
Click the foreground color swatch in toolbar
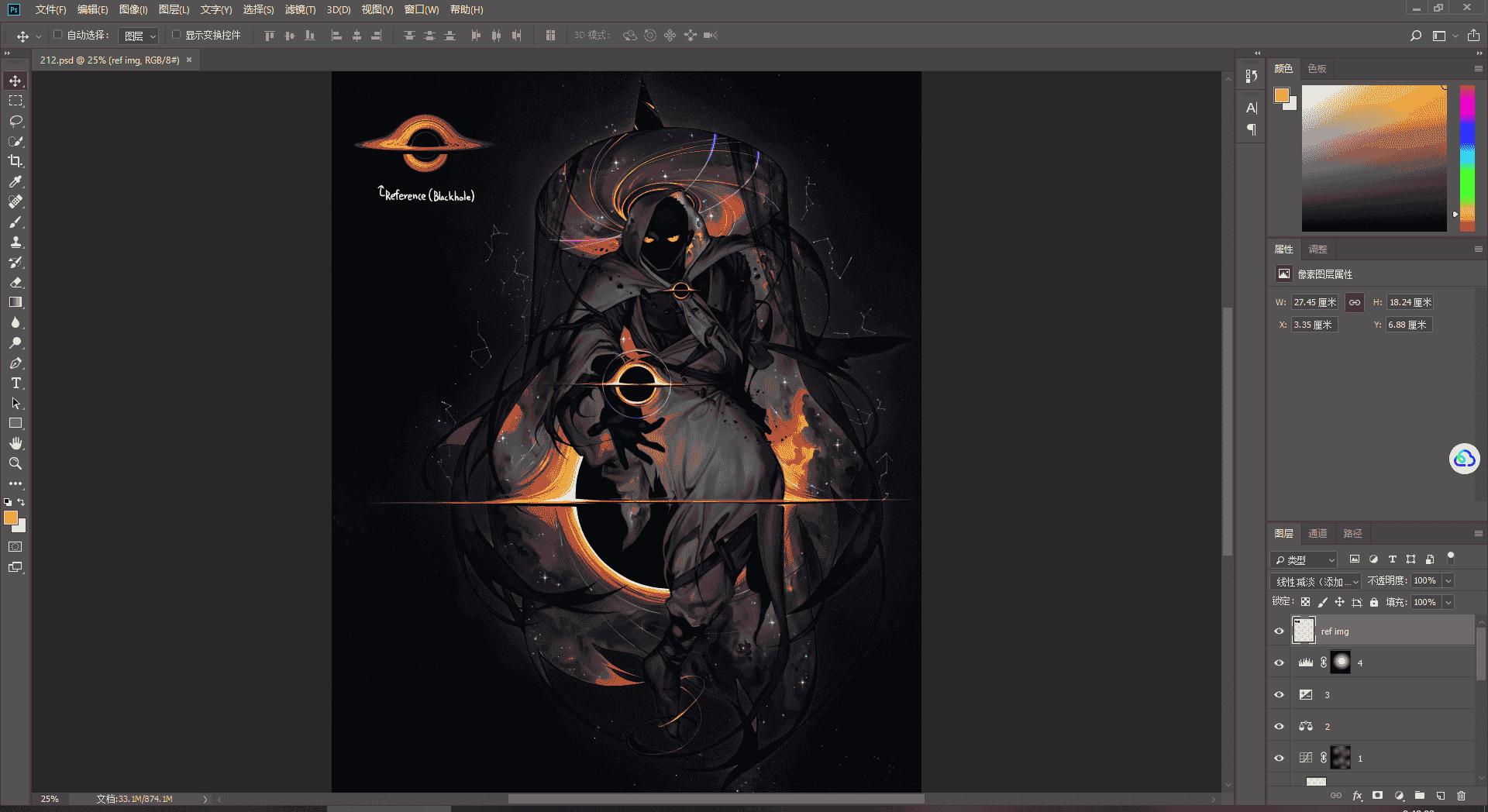(11, 518)
